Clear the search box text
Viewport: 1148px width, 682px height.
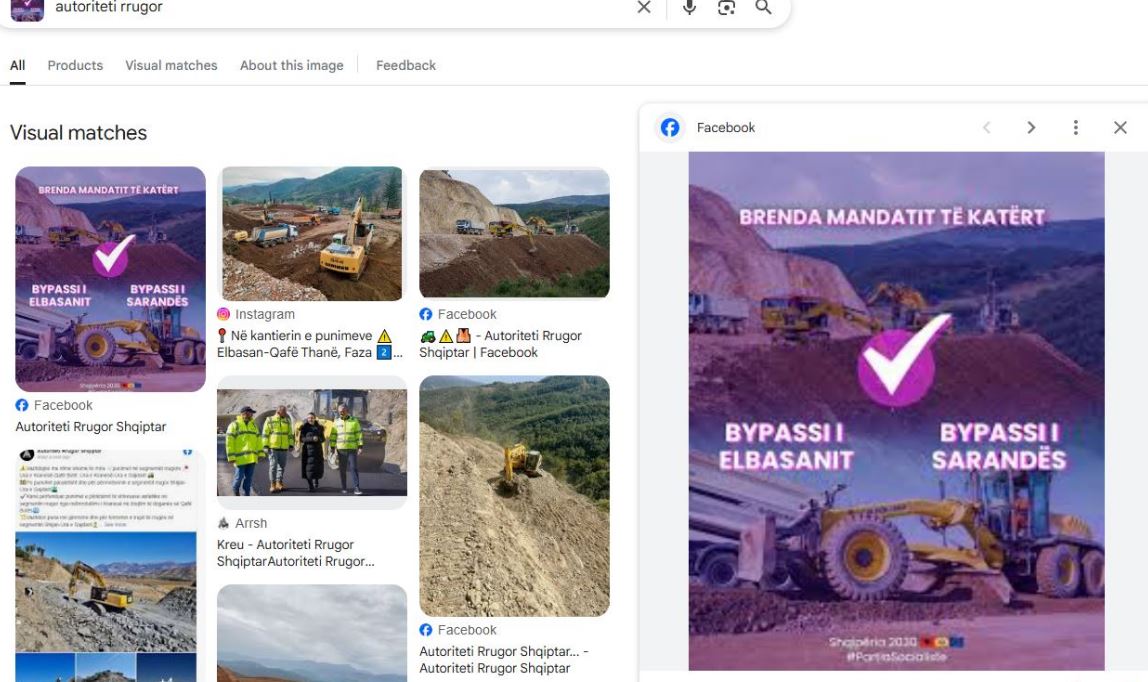coord(644,8)
